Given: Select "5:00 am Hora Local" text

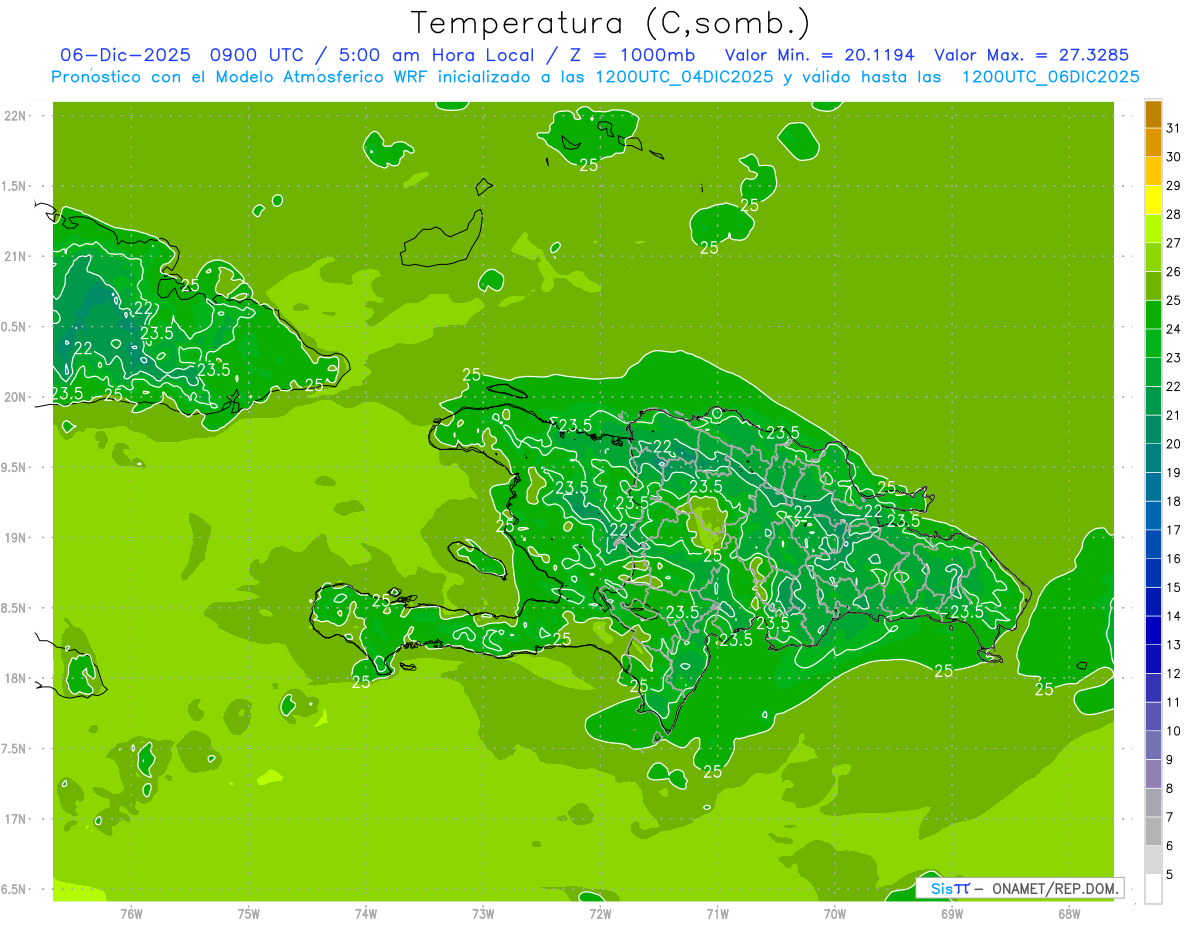Looking at the screenshot, I should pyautogui.click(x=440, y=55).
